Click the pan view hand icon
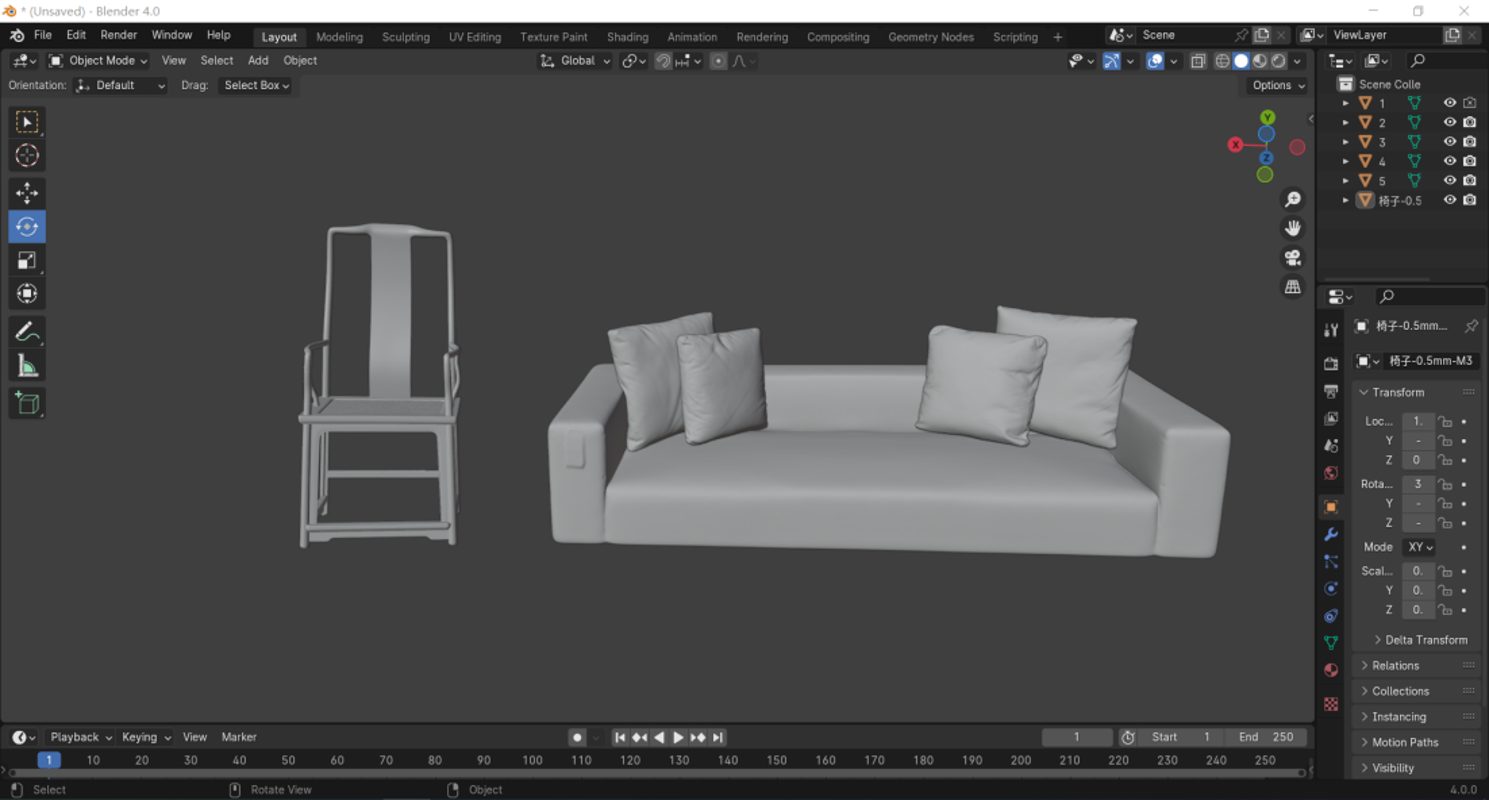This screenshot has height=800, width=1489. click(x=1293, y=228)
